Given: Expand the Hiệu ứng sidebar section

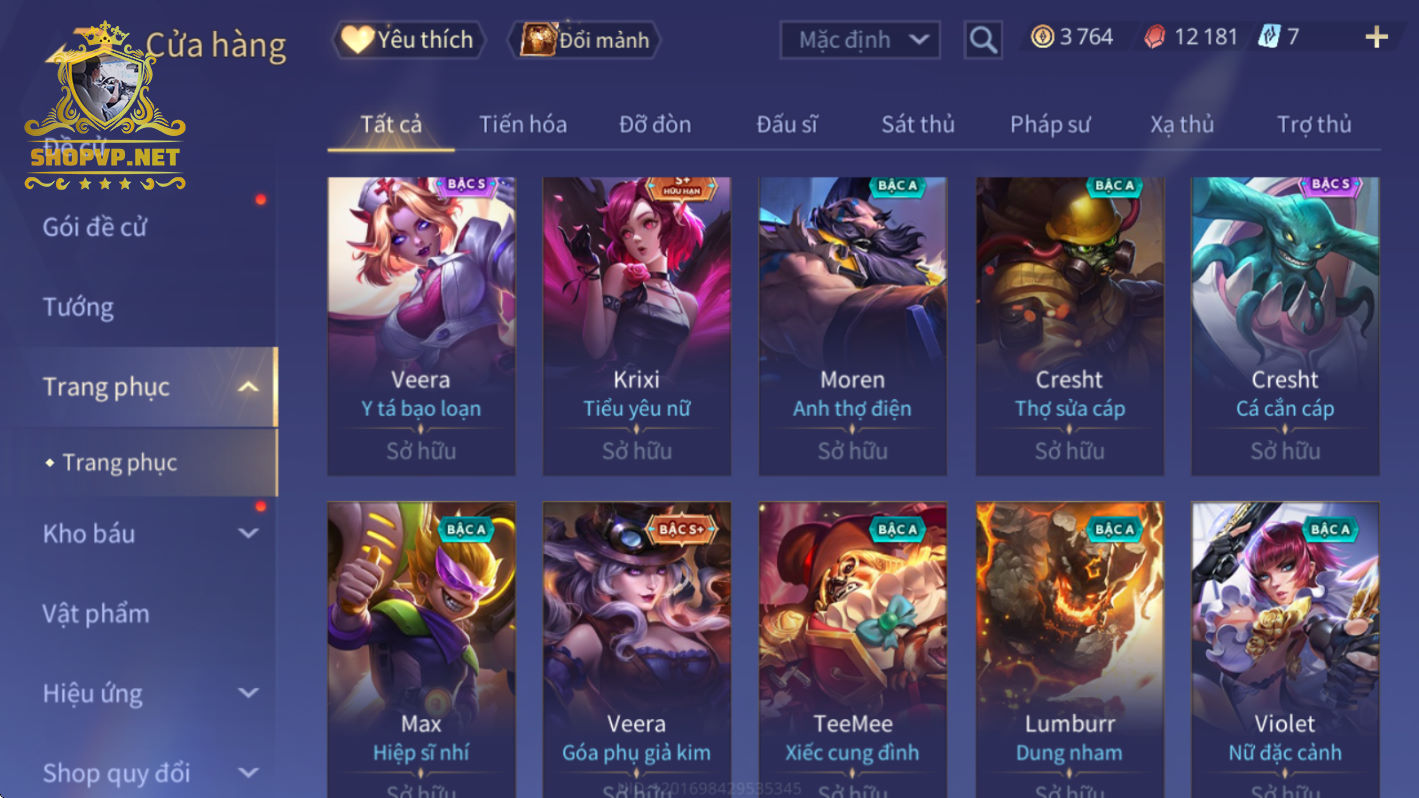Looking at the screenshot, I should 248,693.
